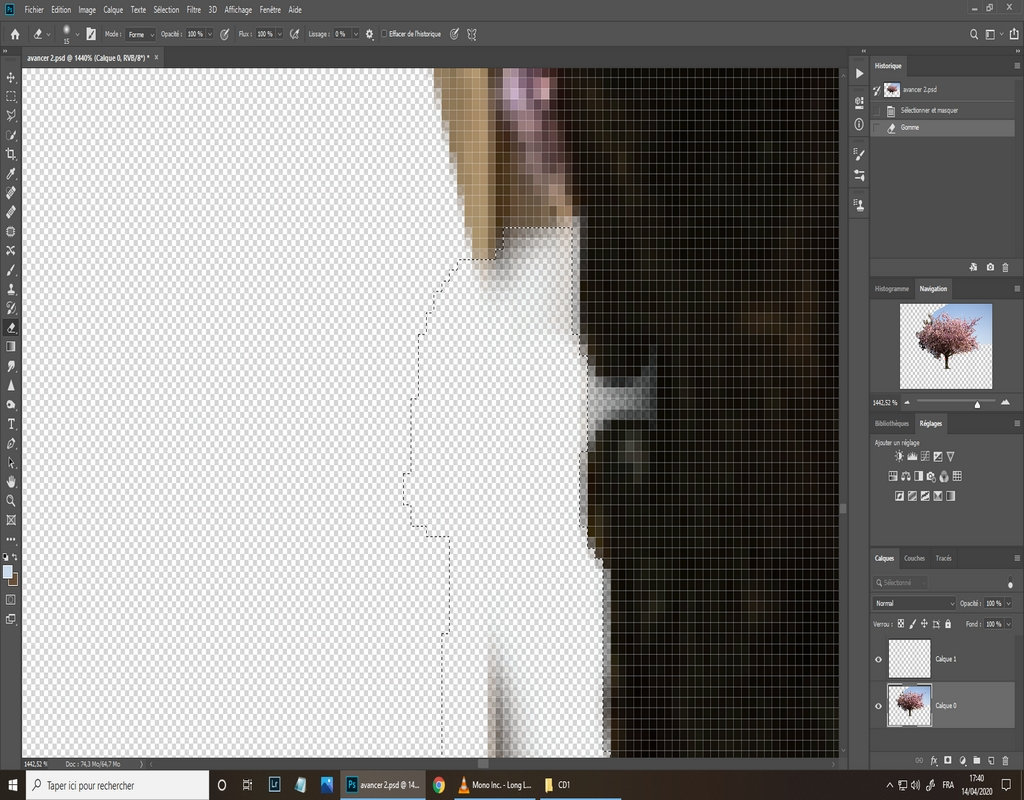Select the Gomme history state
1024x800 pixels.
[942, 128]
